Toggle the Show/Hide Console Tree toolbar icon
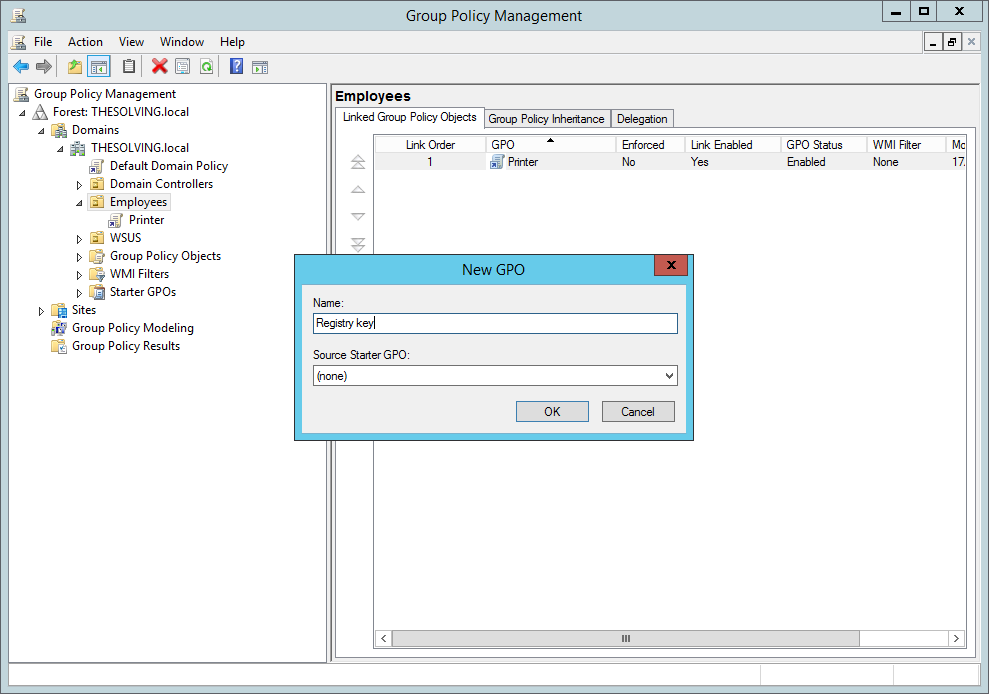Image resolution: width=989 pixels, height=694 pixels. click(98, 66)
